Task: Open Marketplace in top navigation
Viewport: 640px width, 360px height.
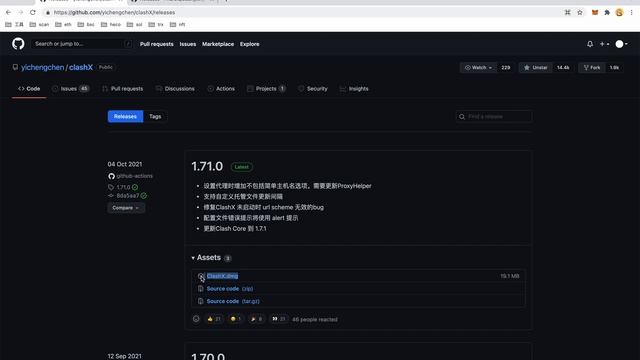Action: coord(218,44)
